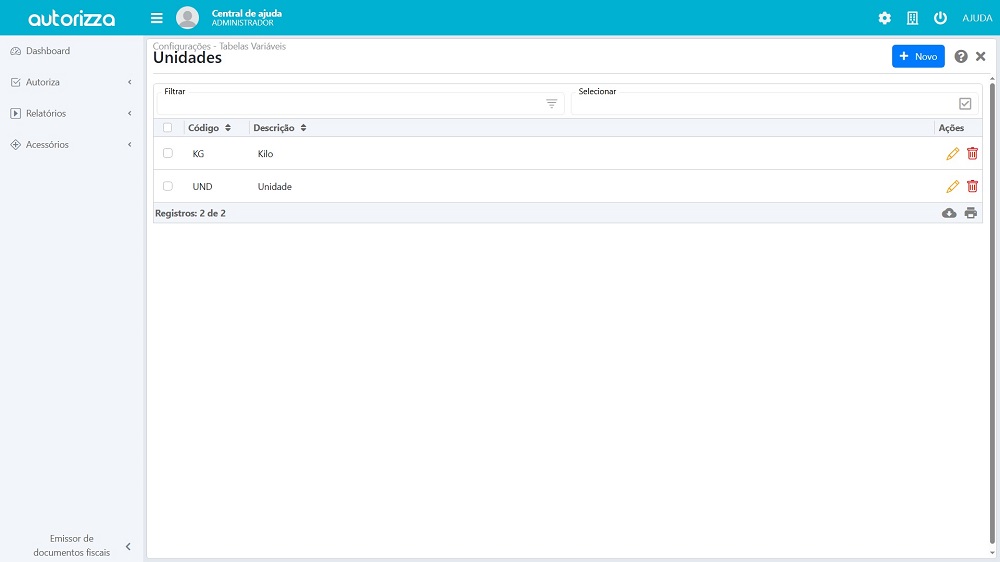Tick the checkbox for the UND row
This screenshot has height=562, width=1000.
(x=168, y=187)
